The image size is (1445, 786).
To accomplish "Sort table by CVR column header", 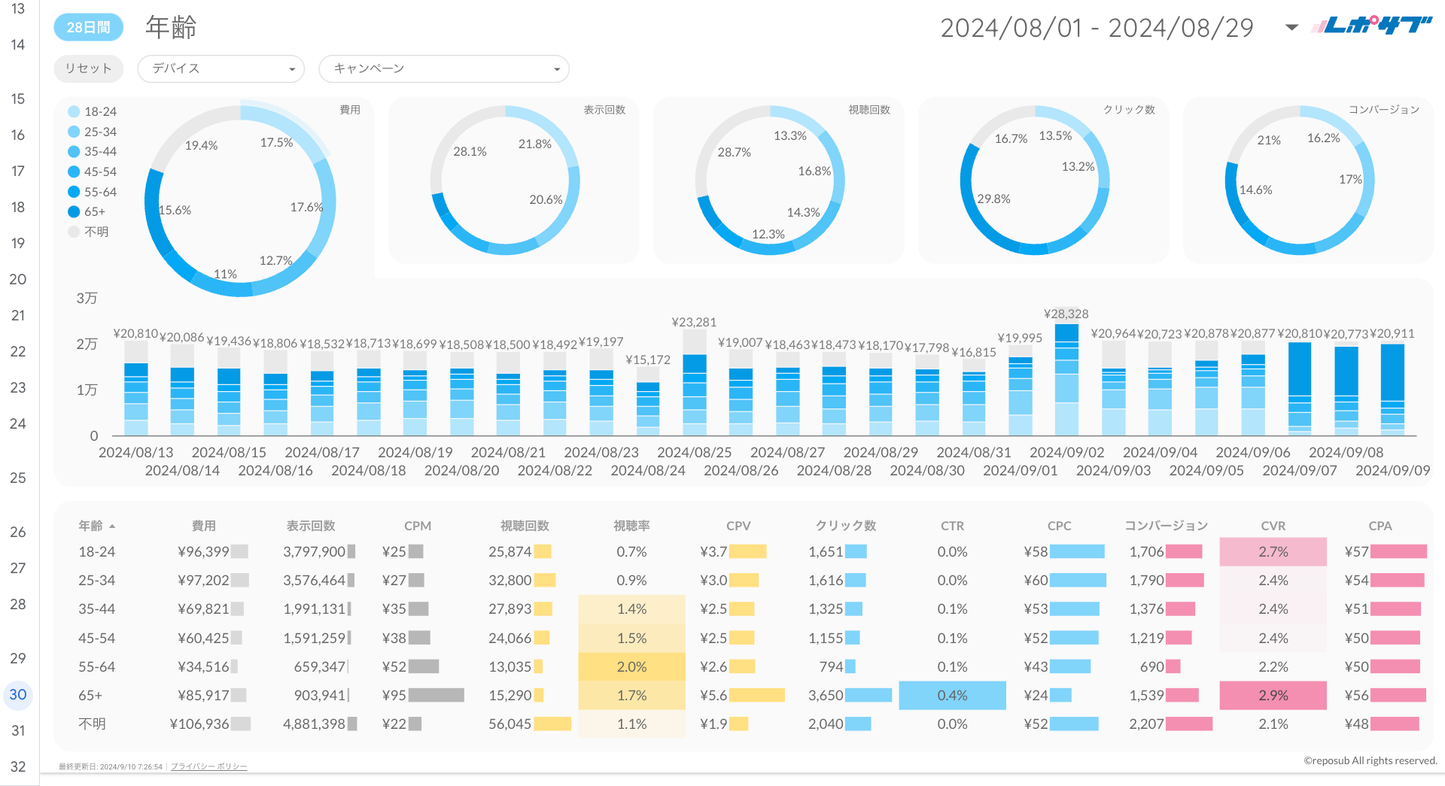I will (x=1273, y=525).
